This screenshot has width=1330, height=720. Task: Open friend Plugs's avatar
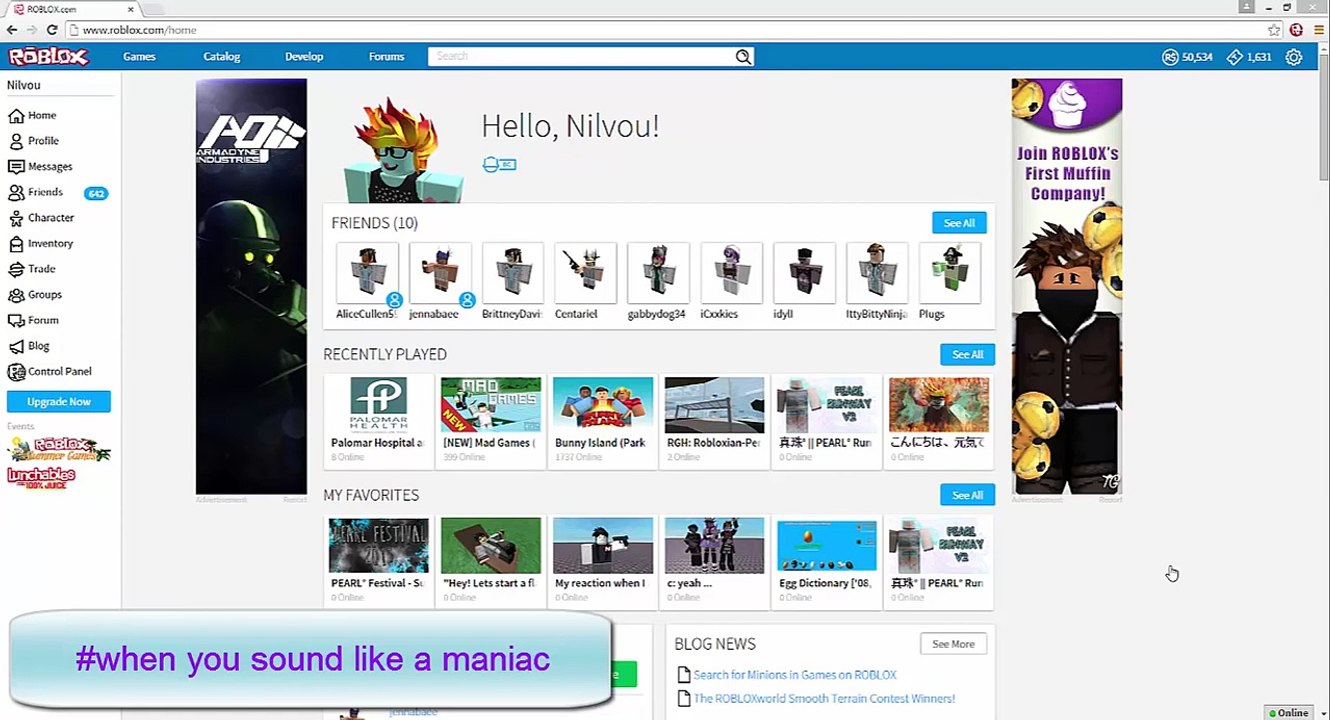tap(950, 272)
